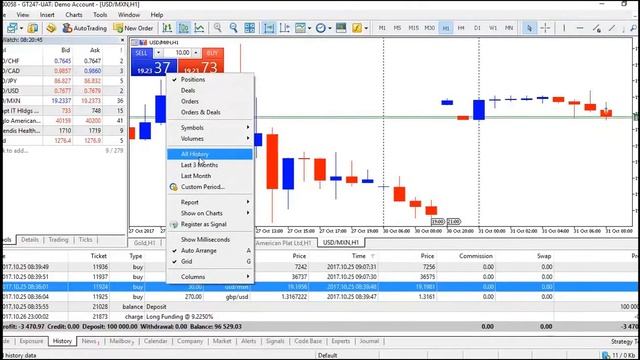Zoom in on the chart
Screen dimensions: 640x360
[218, 28]
